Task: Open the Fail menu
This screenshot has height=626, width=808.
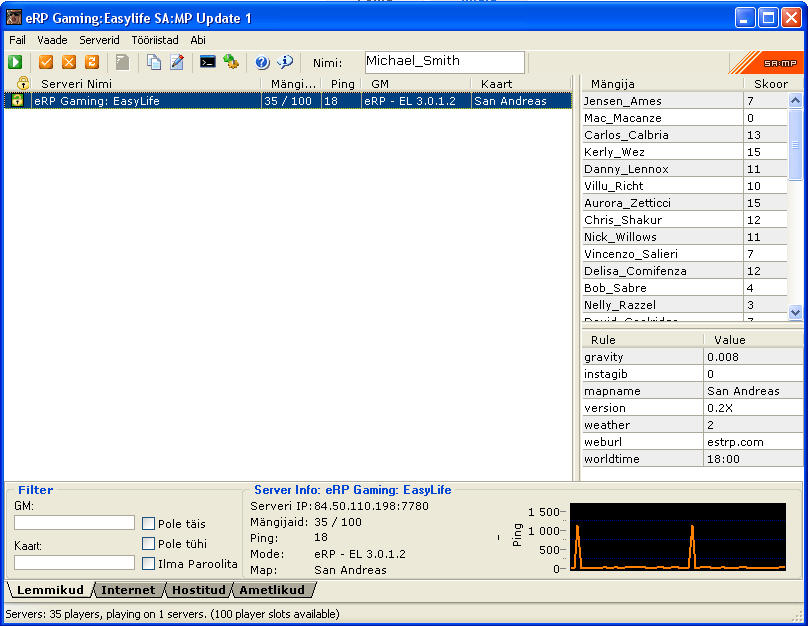Action: click(17, 40)
